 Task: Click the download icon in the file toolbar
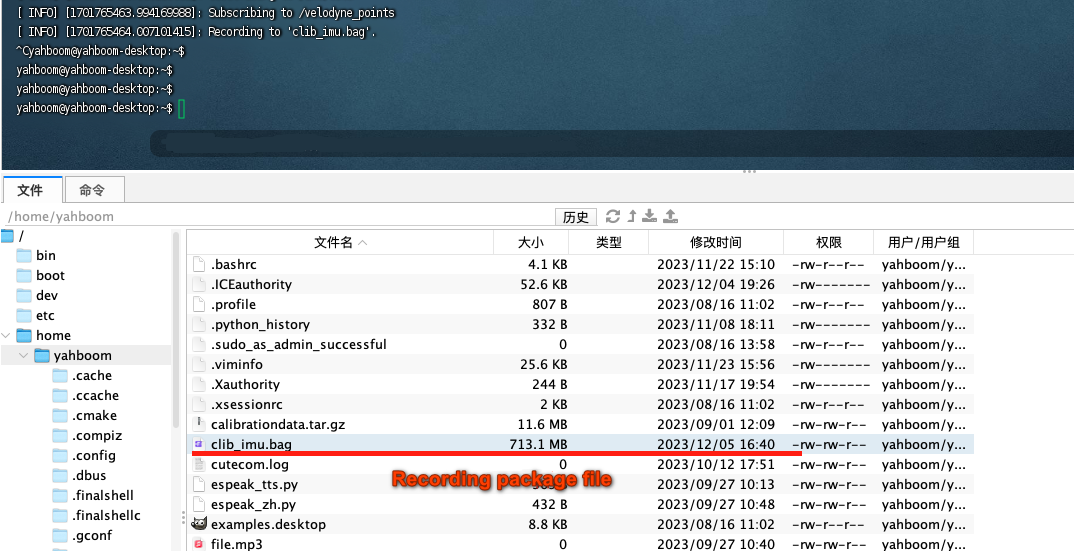(x=649, y=217)
